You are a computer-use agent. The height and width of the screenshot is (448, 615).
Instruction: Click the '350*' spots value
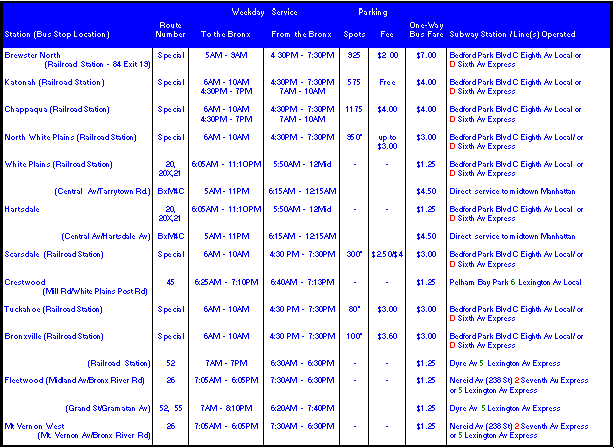coord(354,137)
